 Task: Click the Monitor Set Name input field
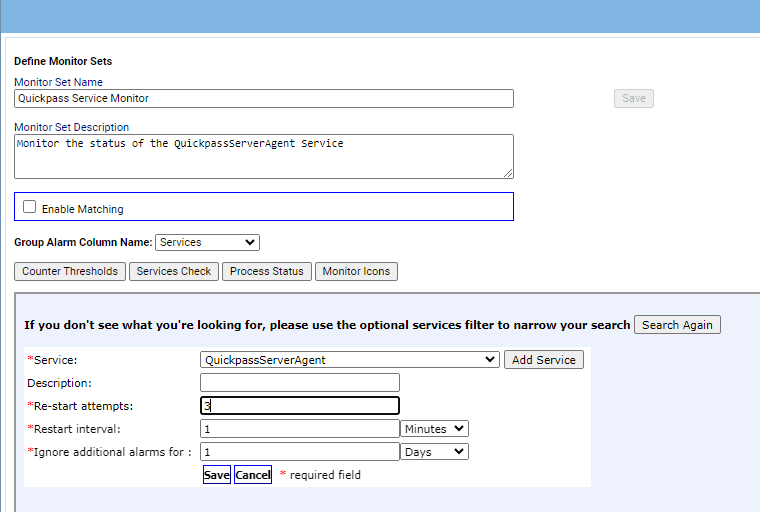[264, 98]
